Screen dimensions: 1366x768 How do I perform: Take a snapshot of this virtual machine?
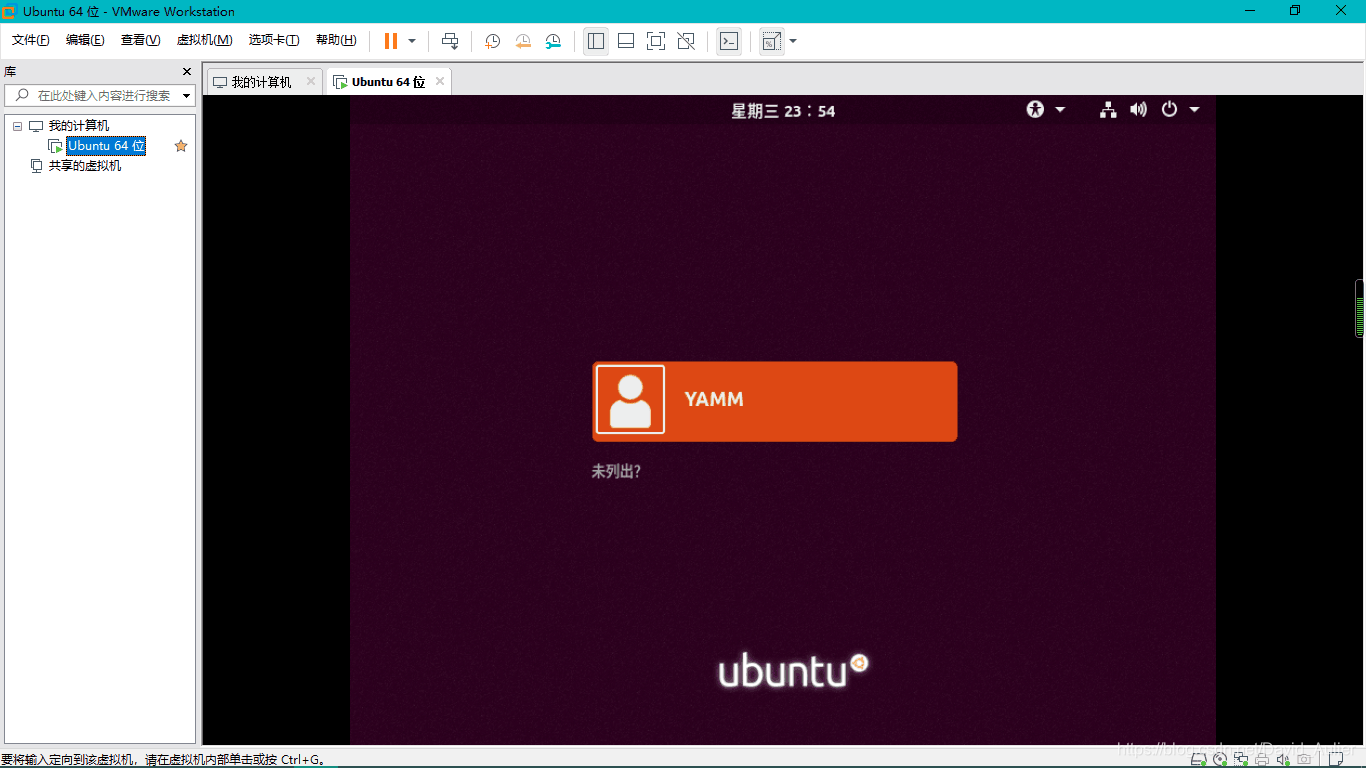[493, 41]
